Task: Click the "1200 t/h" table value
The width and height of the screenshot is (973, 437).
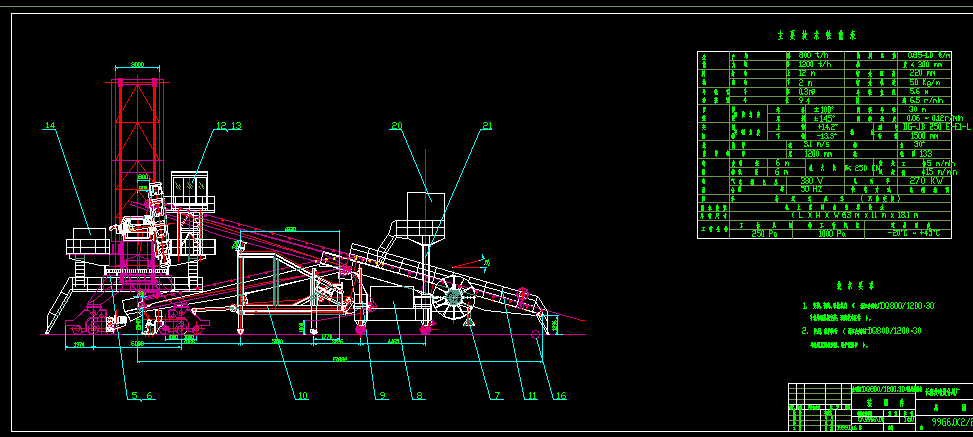Action: coord(814,64)
